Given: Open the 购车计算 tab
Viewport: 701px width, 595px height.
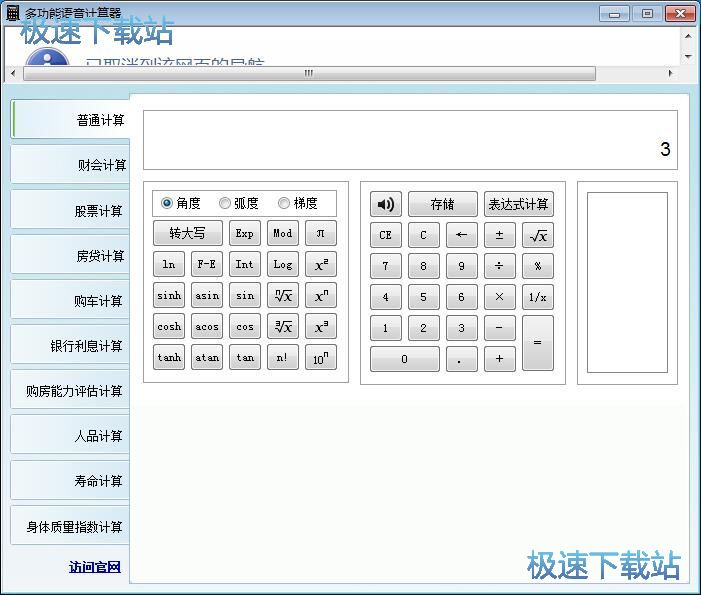Looking at the screenshot, I should (x=71, y=301).
